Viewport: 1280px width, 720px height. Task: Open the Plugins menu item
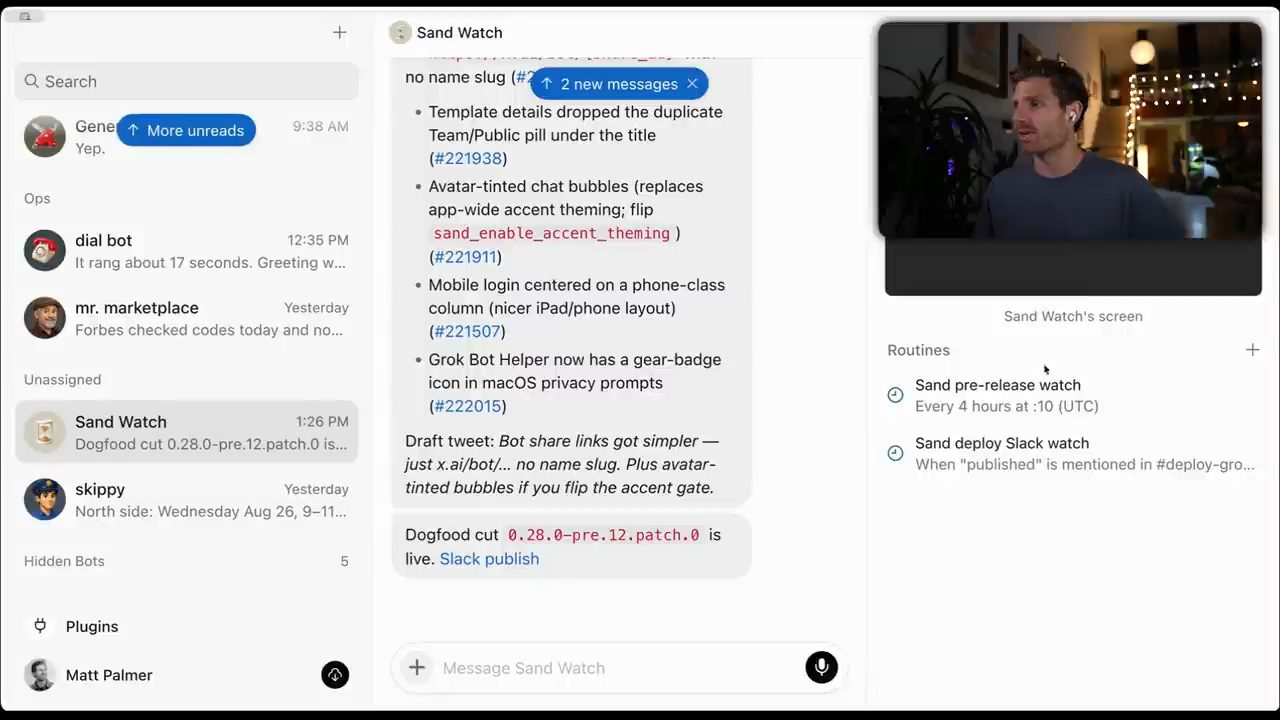pos(186,626)
